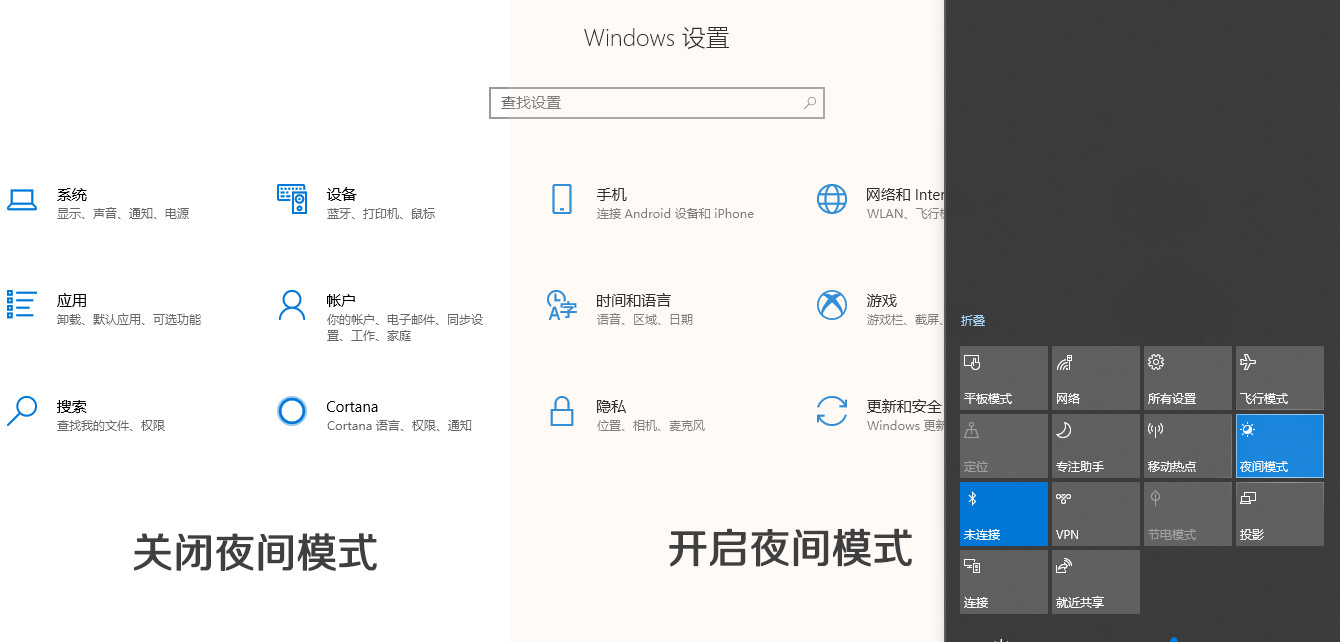Open 手机 phone settings icon
The image size is (1340, 642).
[561, 199]
